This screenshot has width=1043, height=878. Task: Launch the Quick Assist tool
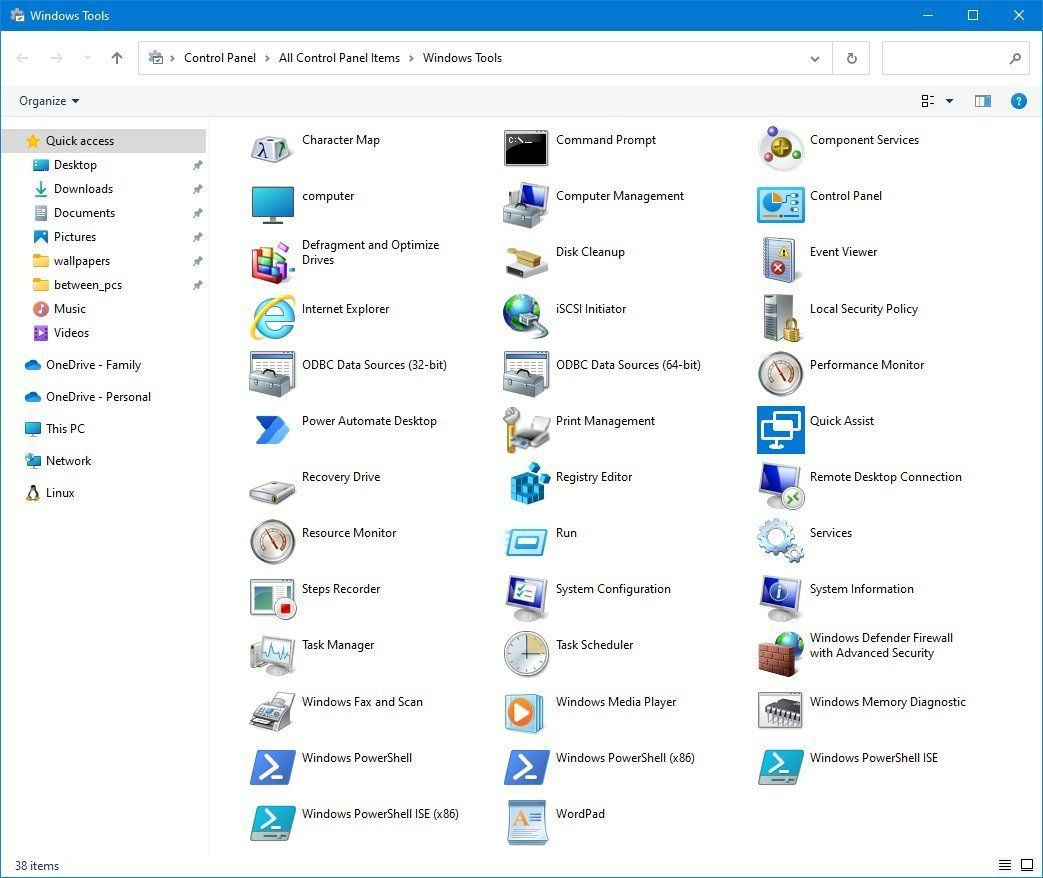[841, 421]
